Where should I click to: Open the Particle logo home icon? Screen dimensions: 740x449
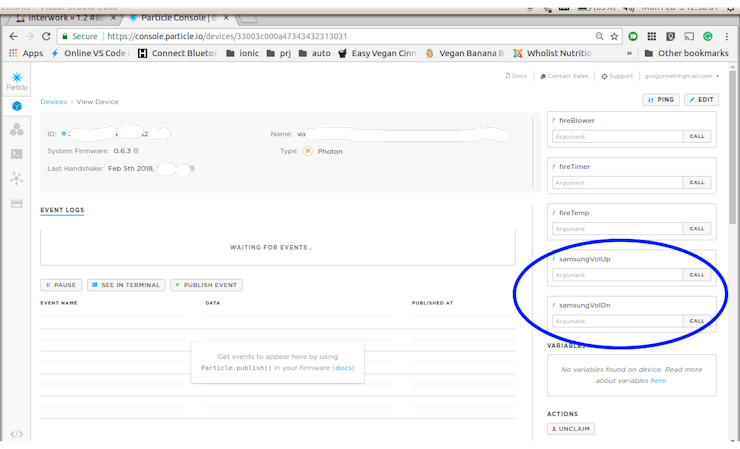[17, 81]
